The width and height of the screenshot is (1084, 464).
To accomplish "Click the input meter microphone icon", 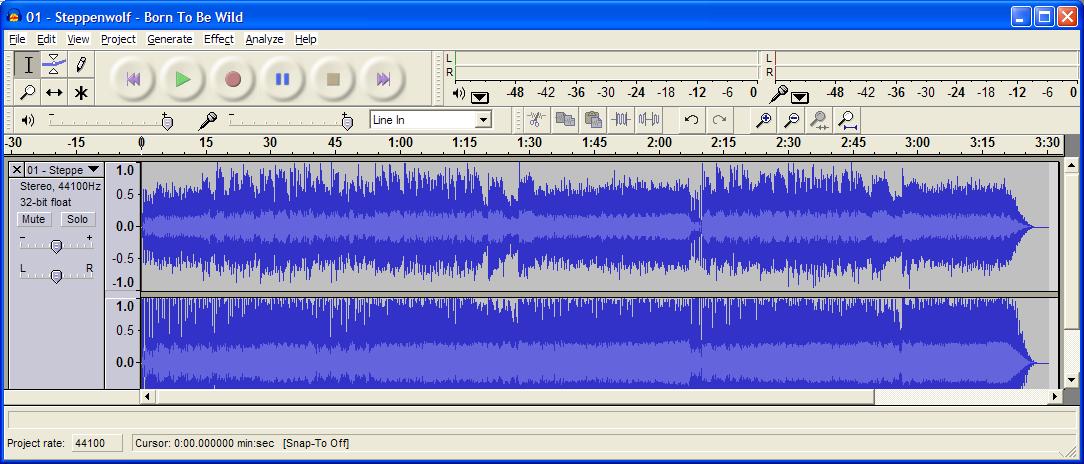I will click(x=780, y=93).
